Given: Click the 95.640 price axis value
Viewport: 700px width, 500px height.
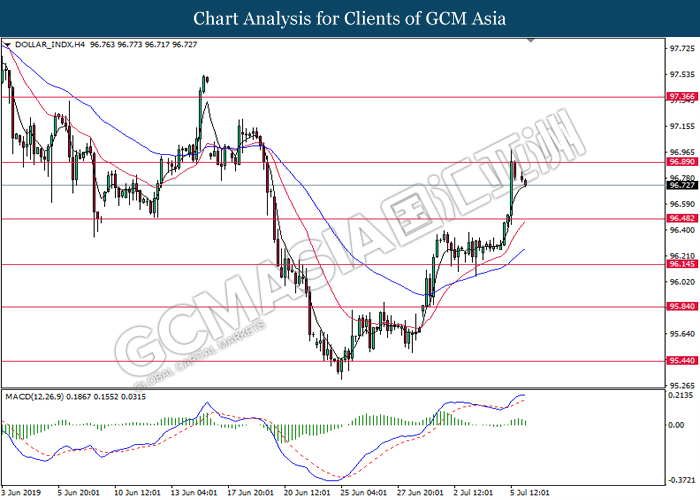Looking at the screenshot, I should (683, 334).
